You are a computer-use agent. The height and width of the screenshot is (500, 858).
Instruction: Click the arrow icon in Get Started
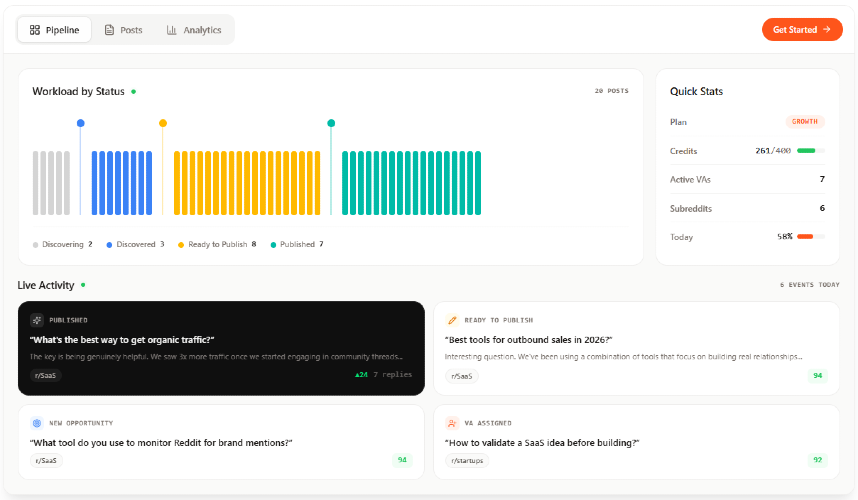[826, 30]
